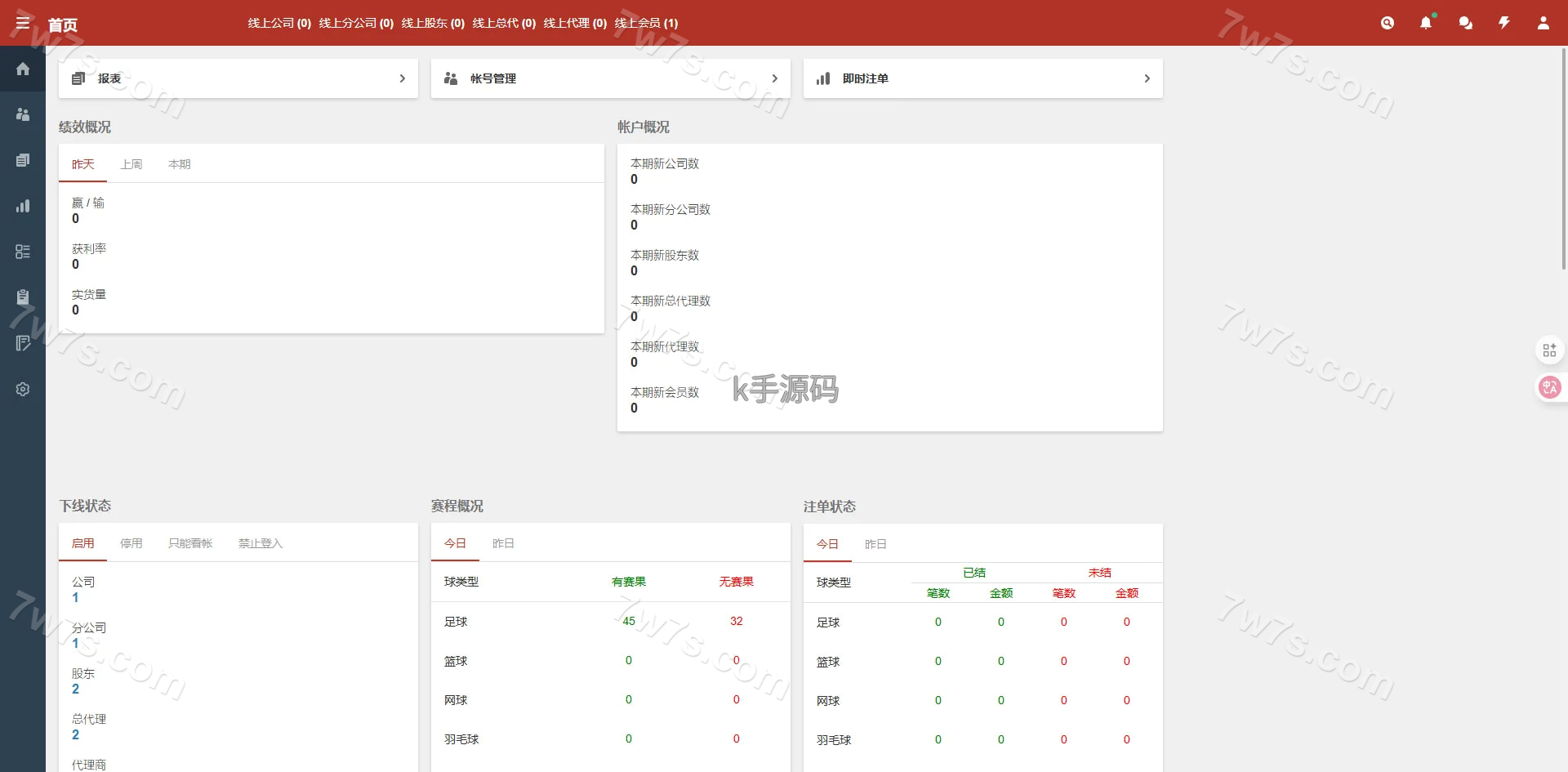Click 网球 row in 赛程概况
The image size is (1568, 772).
coord(611,699)
